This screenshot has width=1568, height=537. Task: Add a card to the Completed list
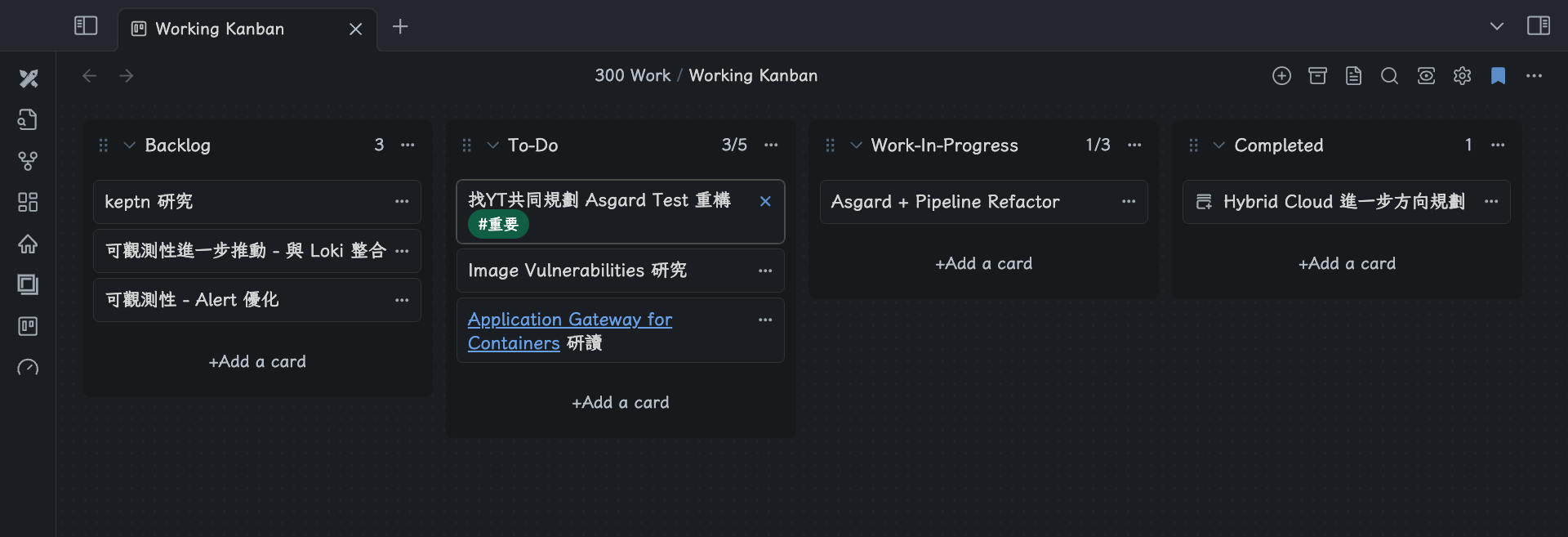pos(1347,263)
